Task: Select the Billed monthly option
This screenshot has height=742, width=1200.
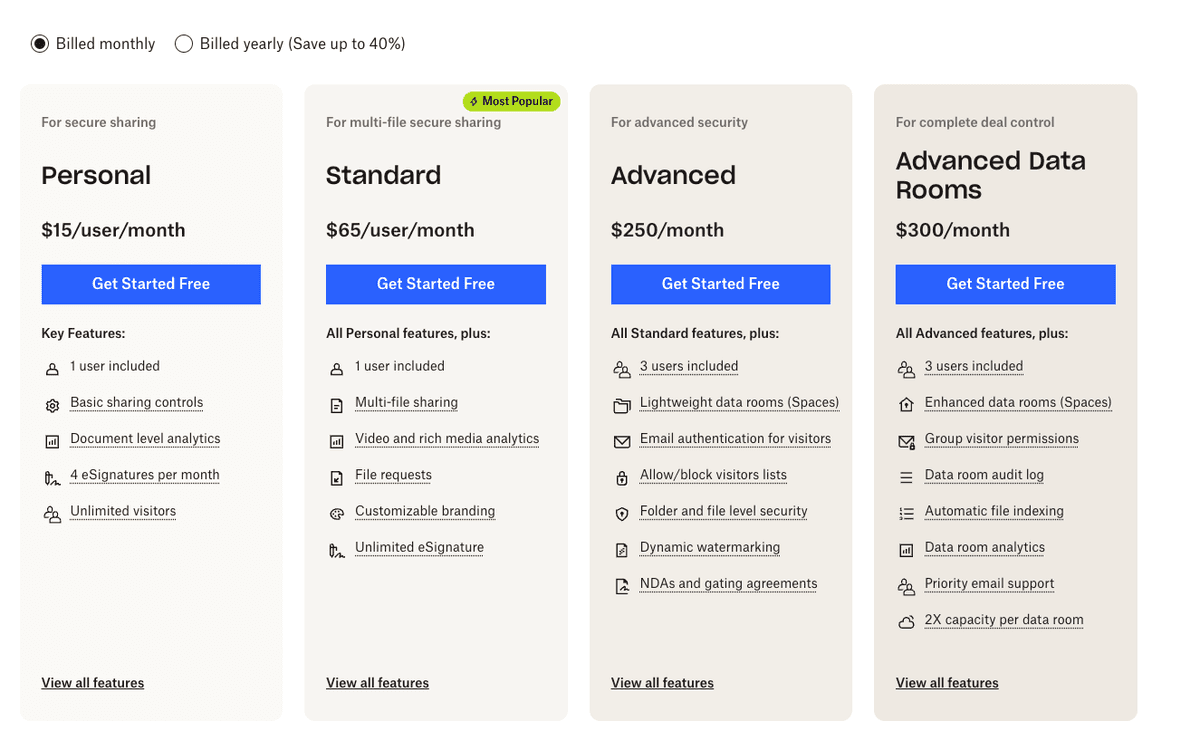Action: click(40, 44)
